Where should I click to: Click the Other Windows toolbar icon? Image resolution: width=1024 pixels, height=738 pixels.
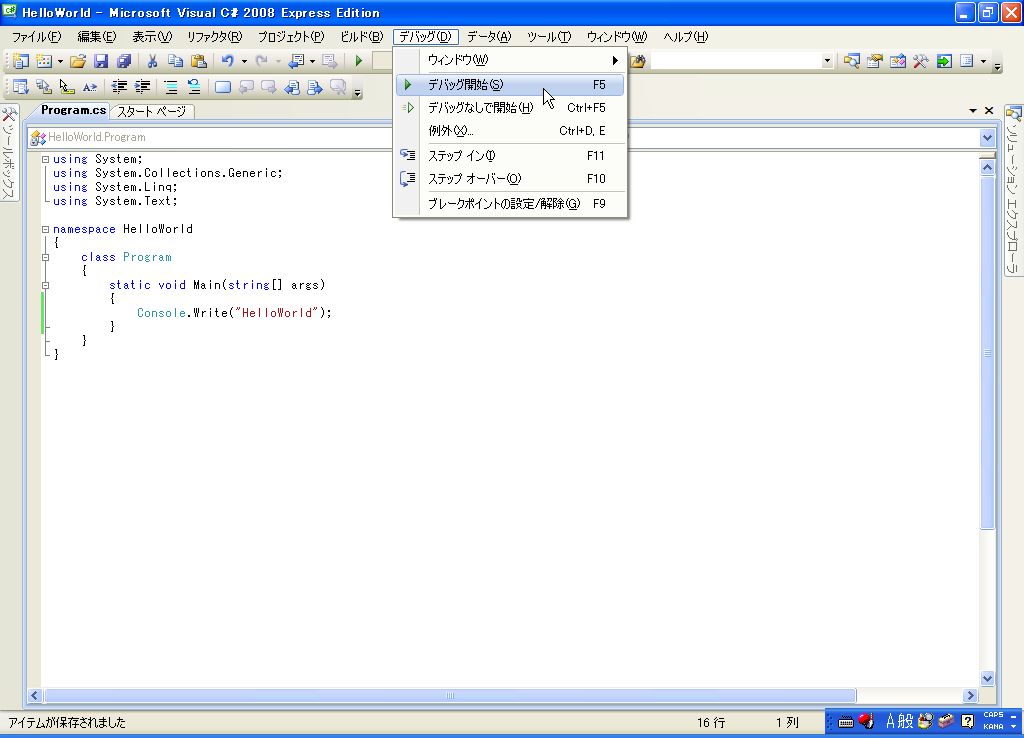967,61
